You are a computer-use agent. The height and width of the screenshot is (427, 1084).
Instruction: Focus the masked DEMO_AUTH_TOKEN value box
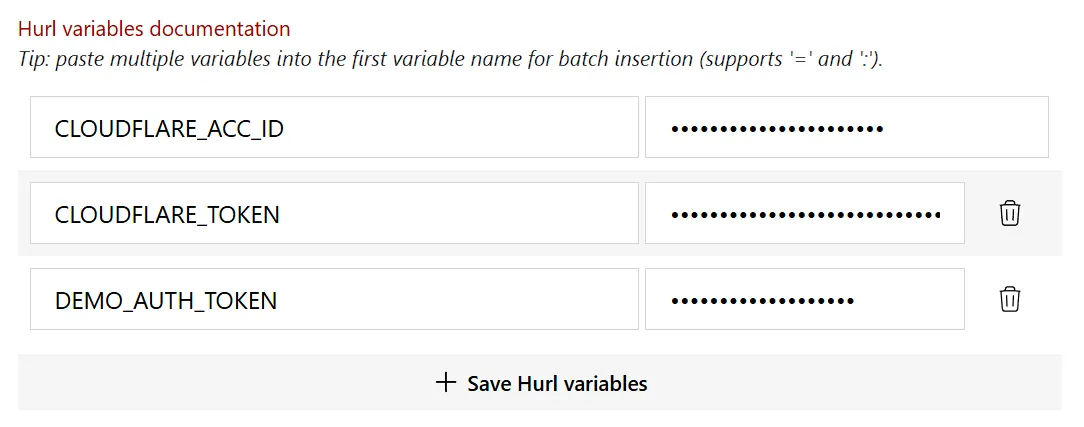click(x=805, y=298)
